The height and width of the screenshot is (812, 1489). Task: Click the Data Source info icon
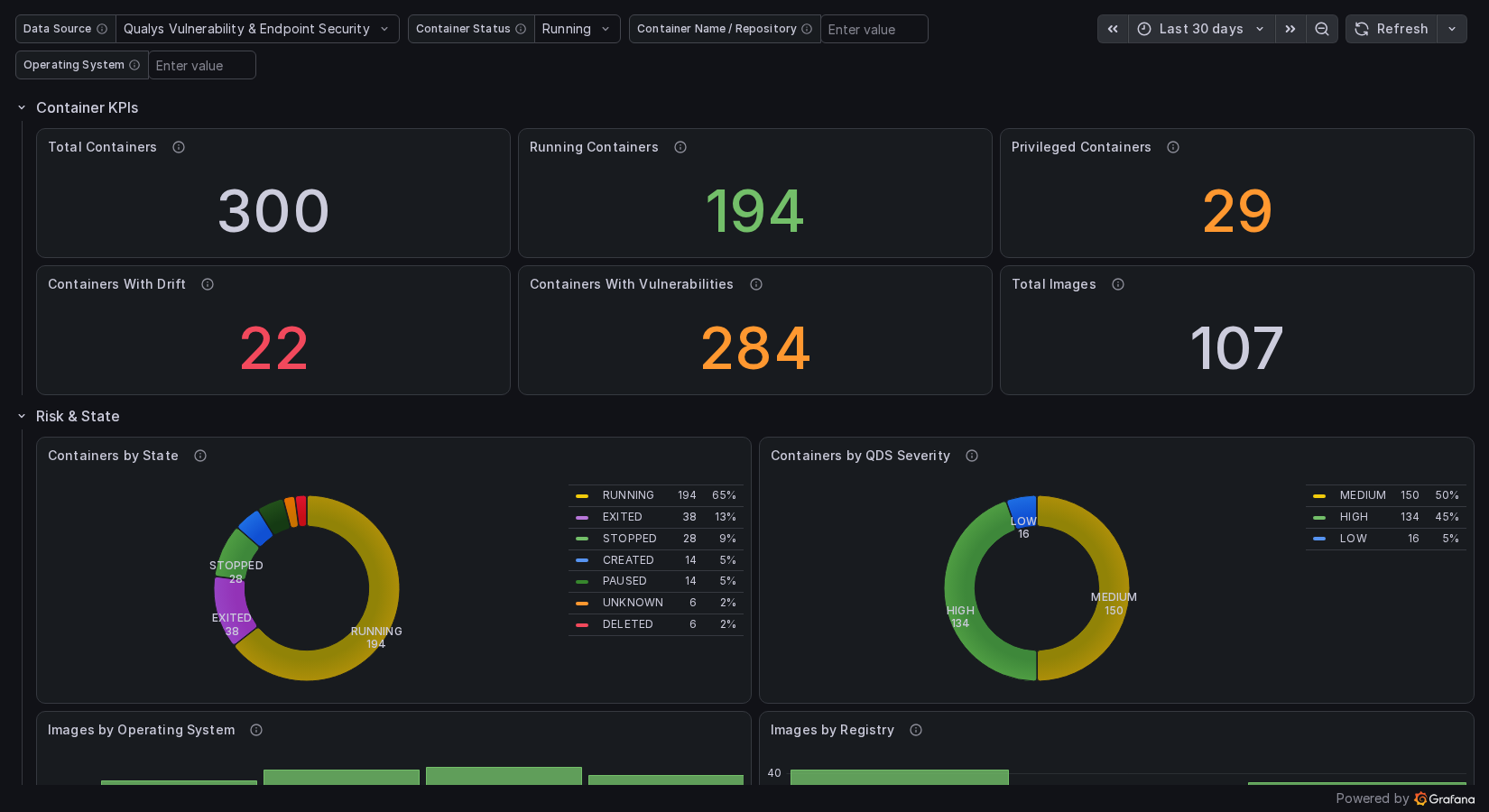point(102,29)
